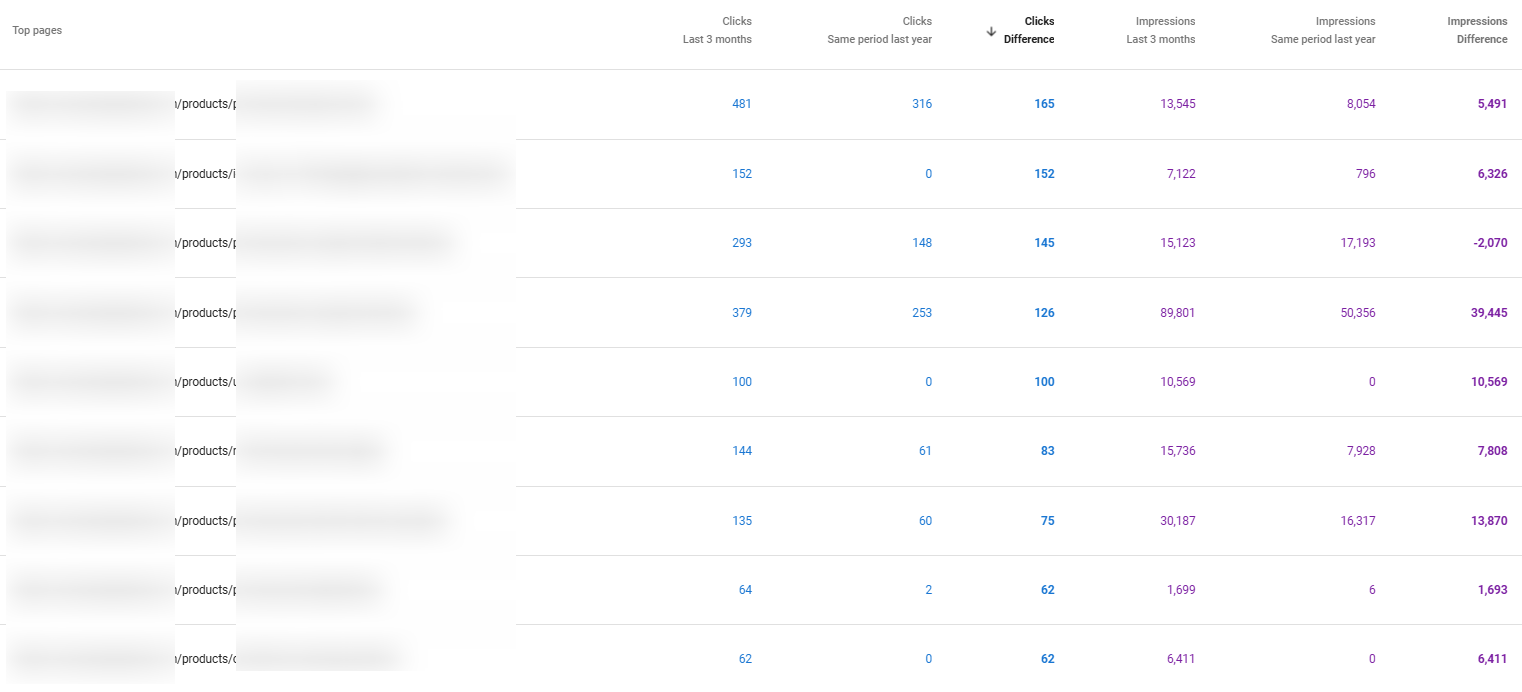Click the 6,411 impressions difference value
Screen dimensions: 1522x692
pyautogui.click(x=1487, y=659)
